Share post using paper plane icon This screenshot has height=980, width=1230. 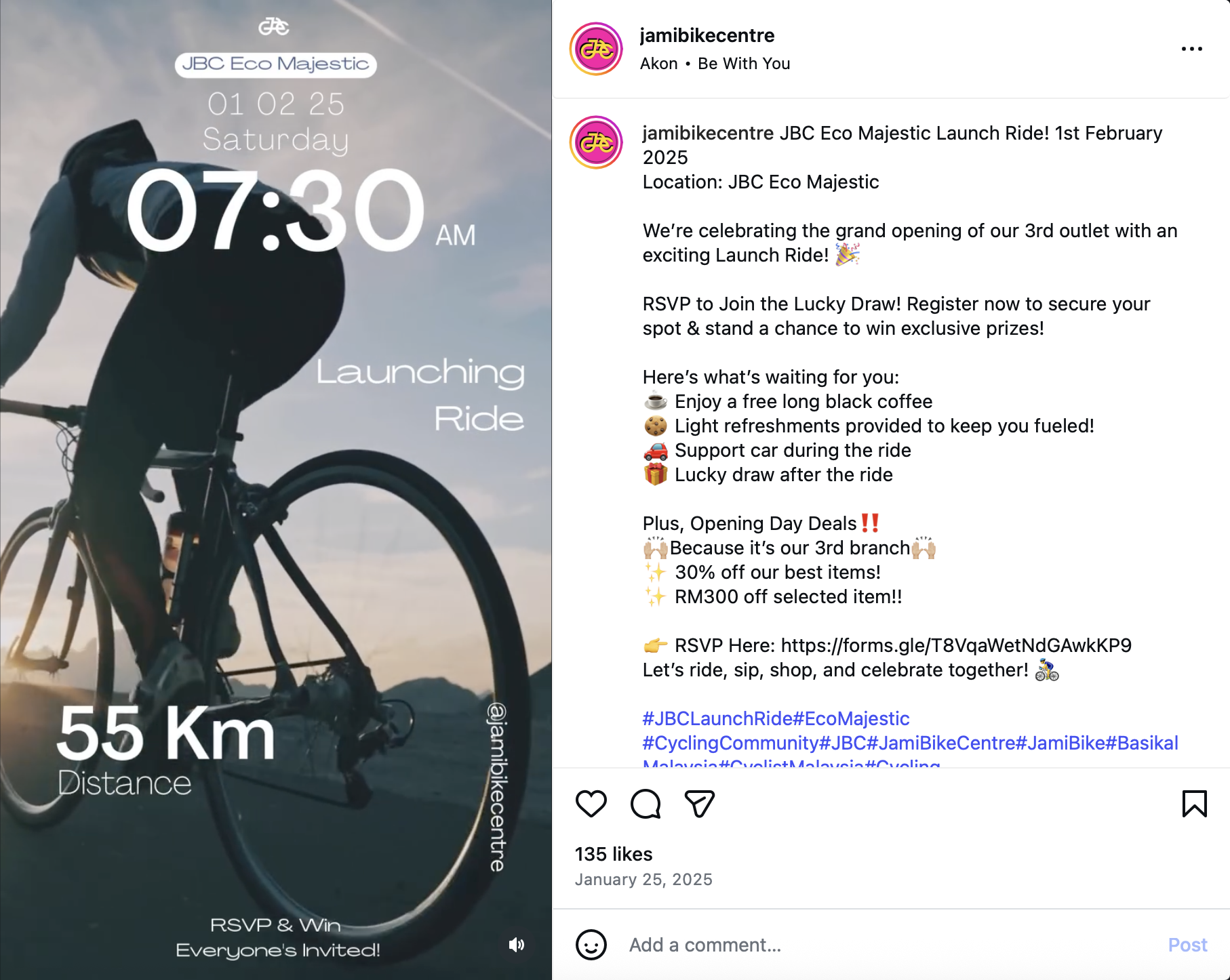[x=700, y=804]
